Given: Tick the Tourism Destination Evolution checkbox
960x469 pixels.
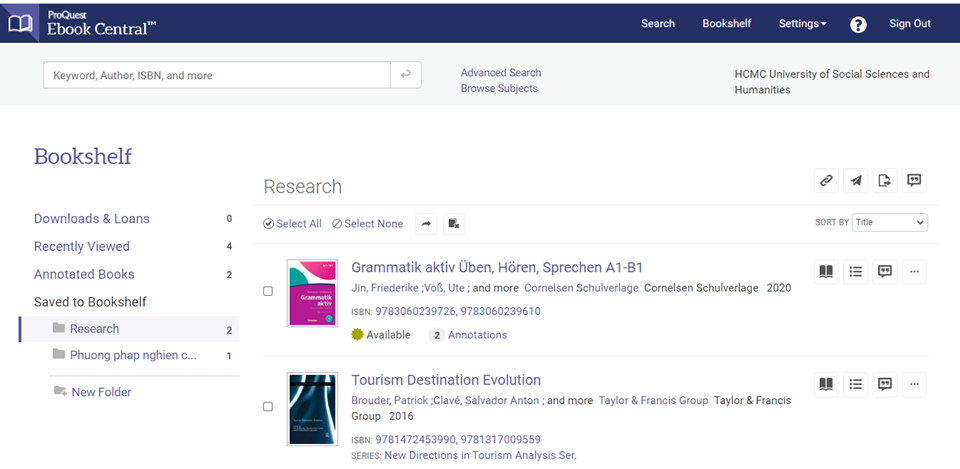Looking at the screenshot, I should [268, 407].
